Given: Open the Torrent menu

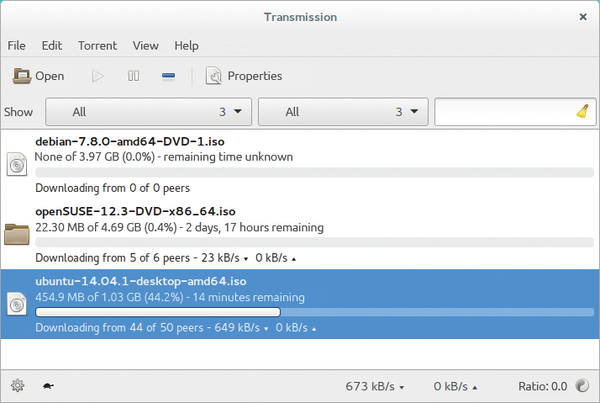Looking at the screenshot, I should pos(97,46).
